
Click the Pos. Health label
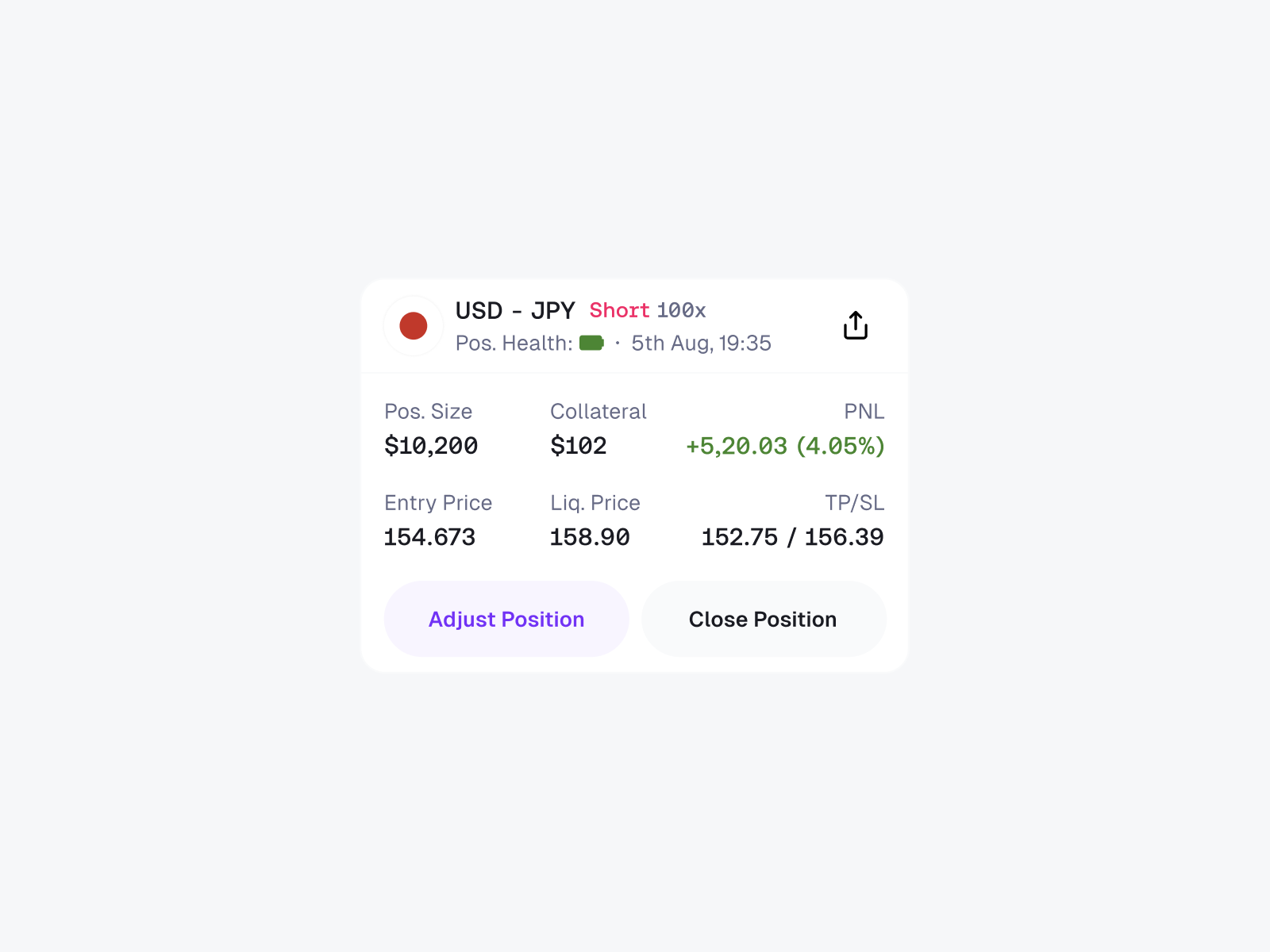click(514, 343)
